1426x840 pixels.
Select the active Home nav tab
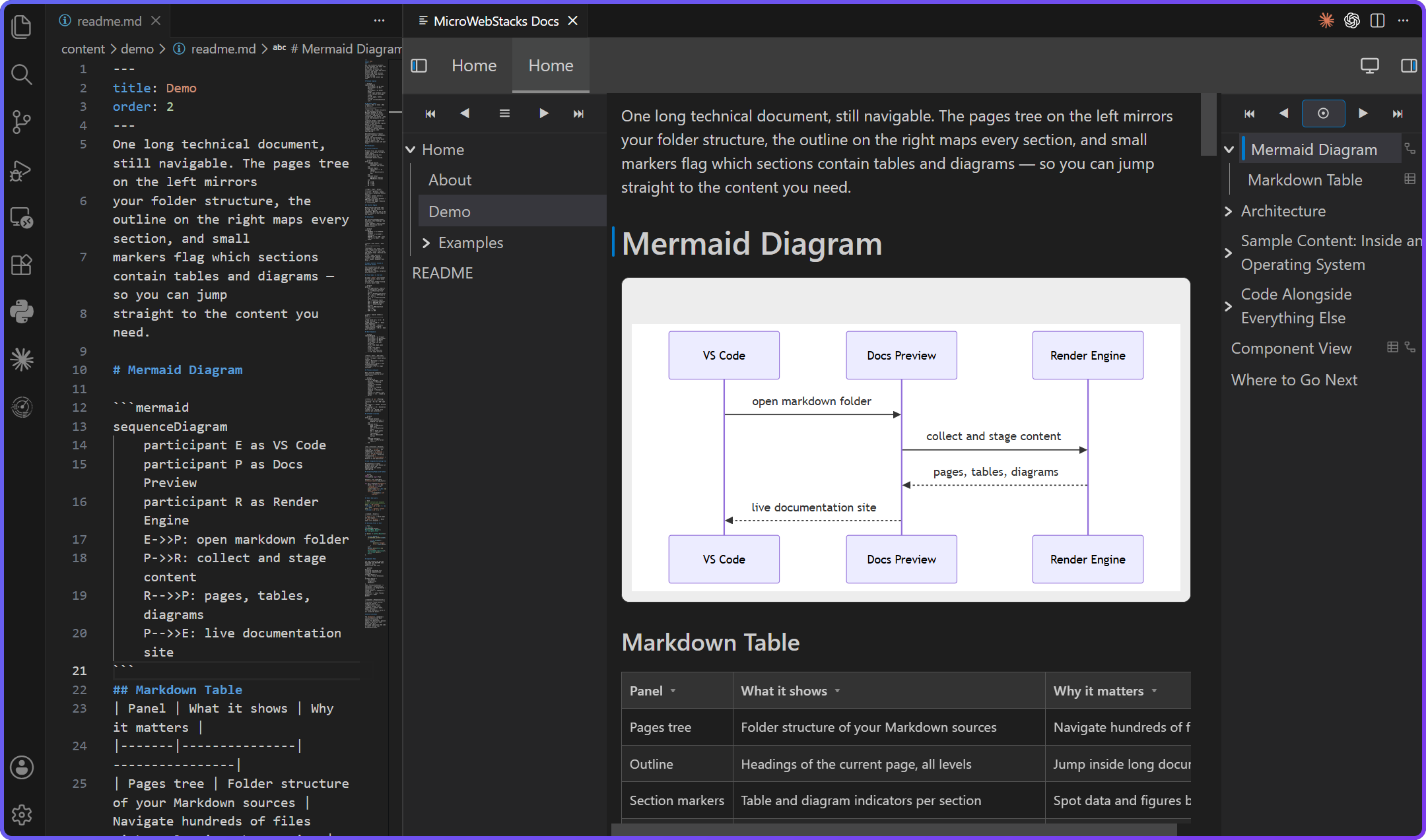pos(551,65)
